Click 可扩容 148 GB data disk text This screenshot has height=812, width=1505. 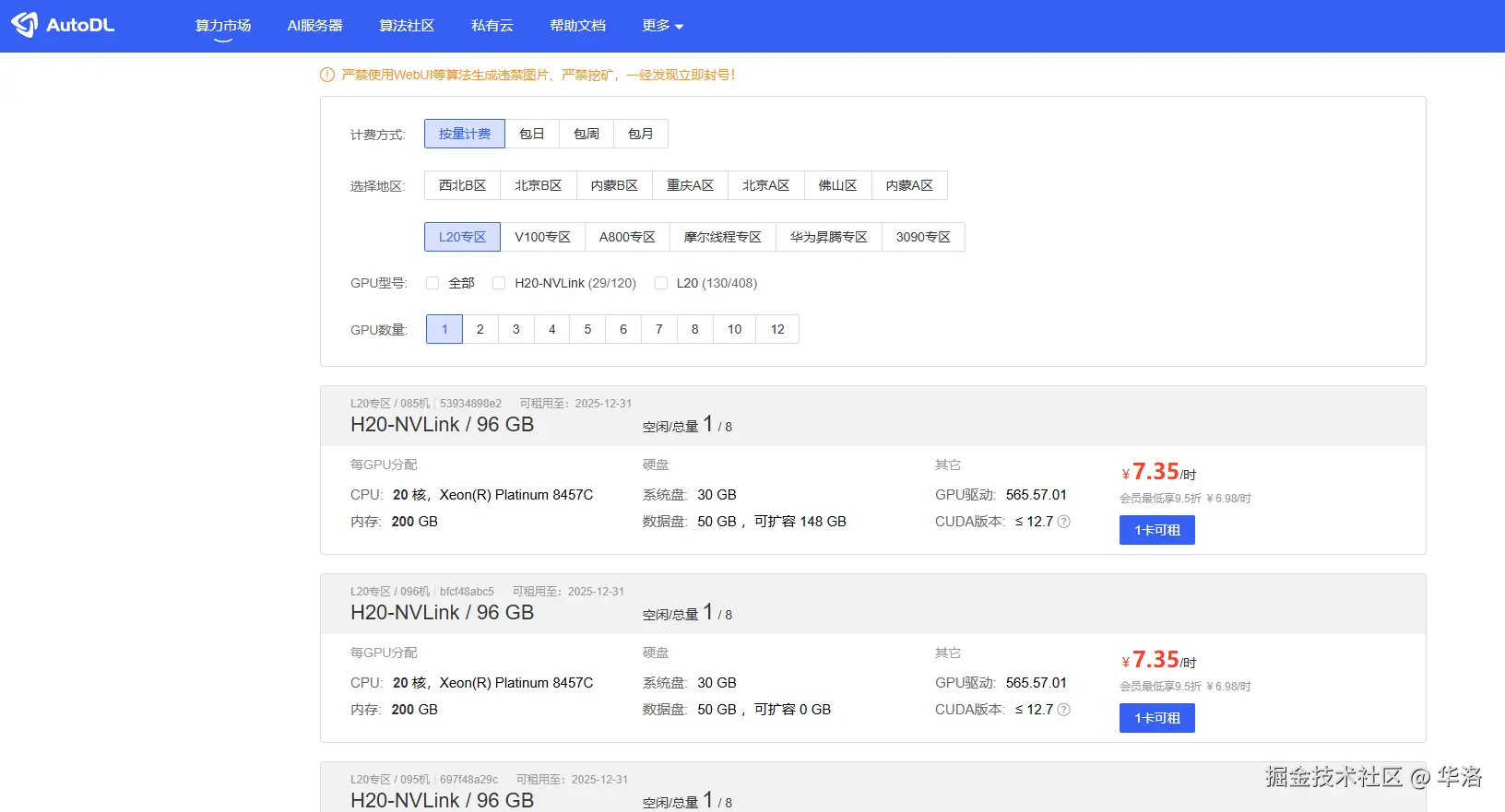800,522
